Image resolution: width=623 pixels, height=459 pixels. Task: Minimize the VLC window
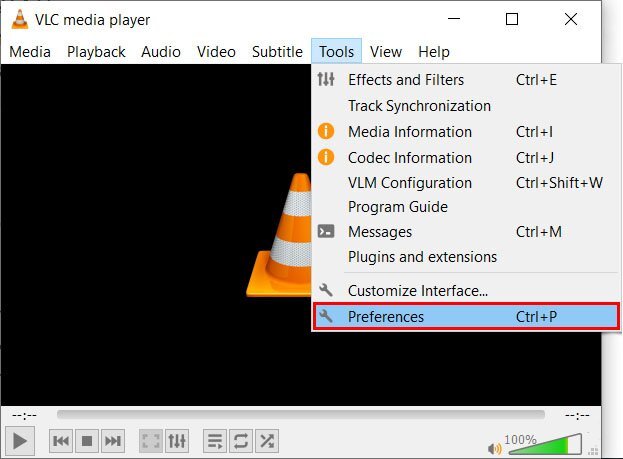point(454,19)
